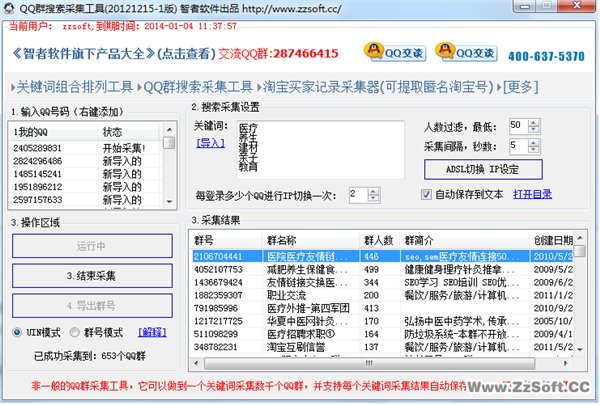Click results list scroll down arrow
Viewport: 600px width, 405px height.
(x=580, y=349)
